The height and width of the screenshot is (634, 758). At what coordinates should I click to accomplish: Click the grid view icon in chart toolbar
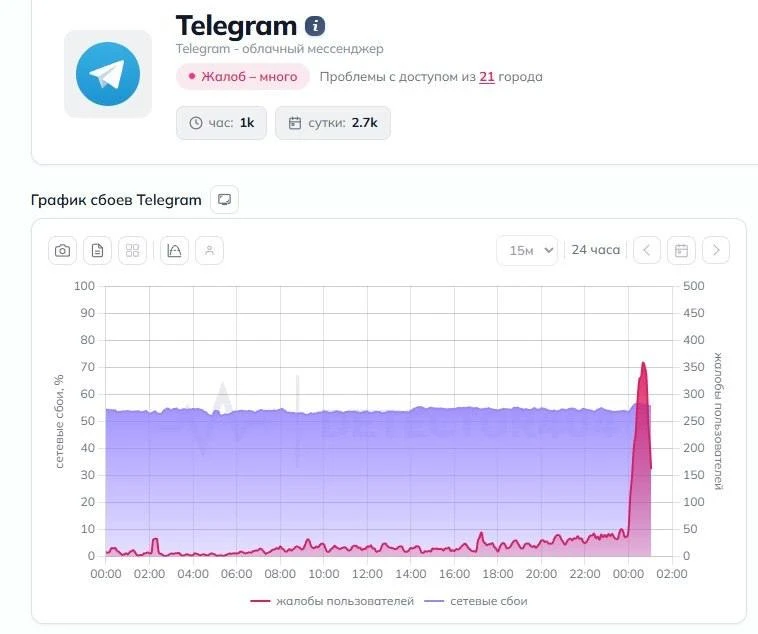click(132, 250)
